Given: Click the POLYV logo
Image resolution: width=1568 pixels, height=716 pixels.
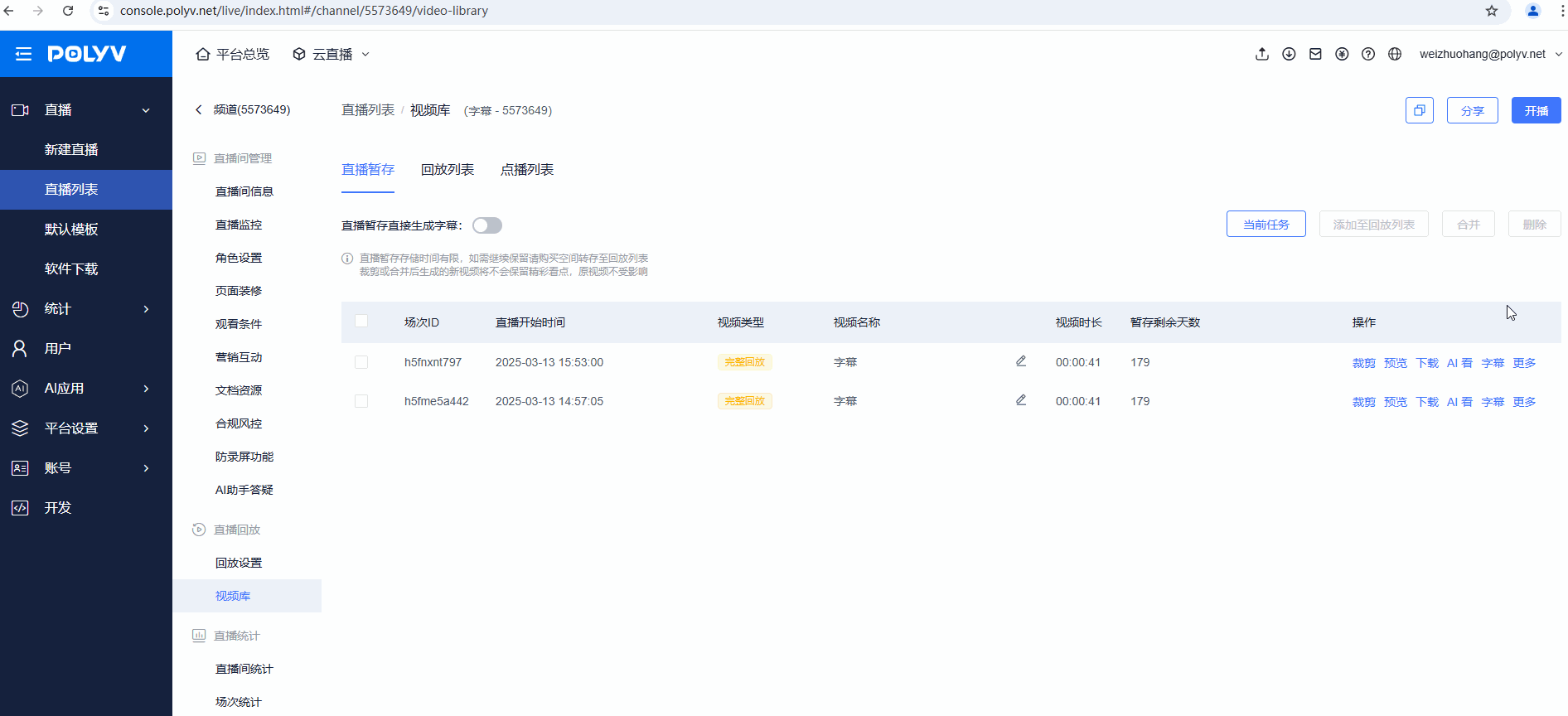Looking at the screenshot, I should pos(87,54).
